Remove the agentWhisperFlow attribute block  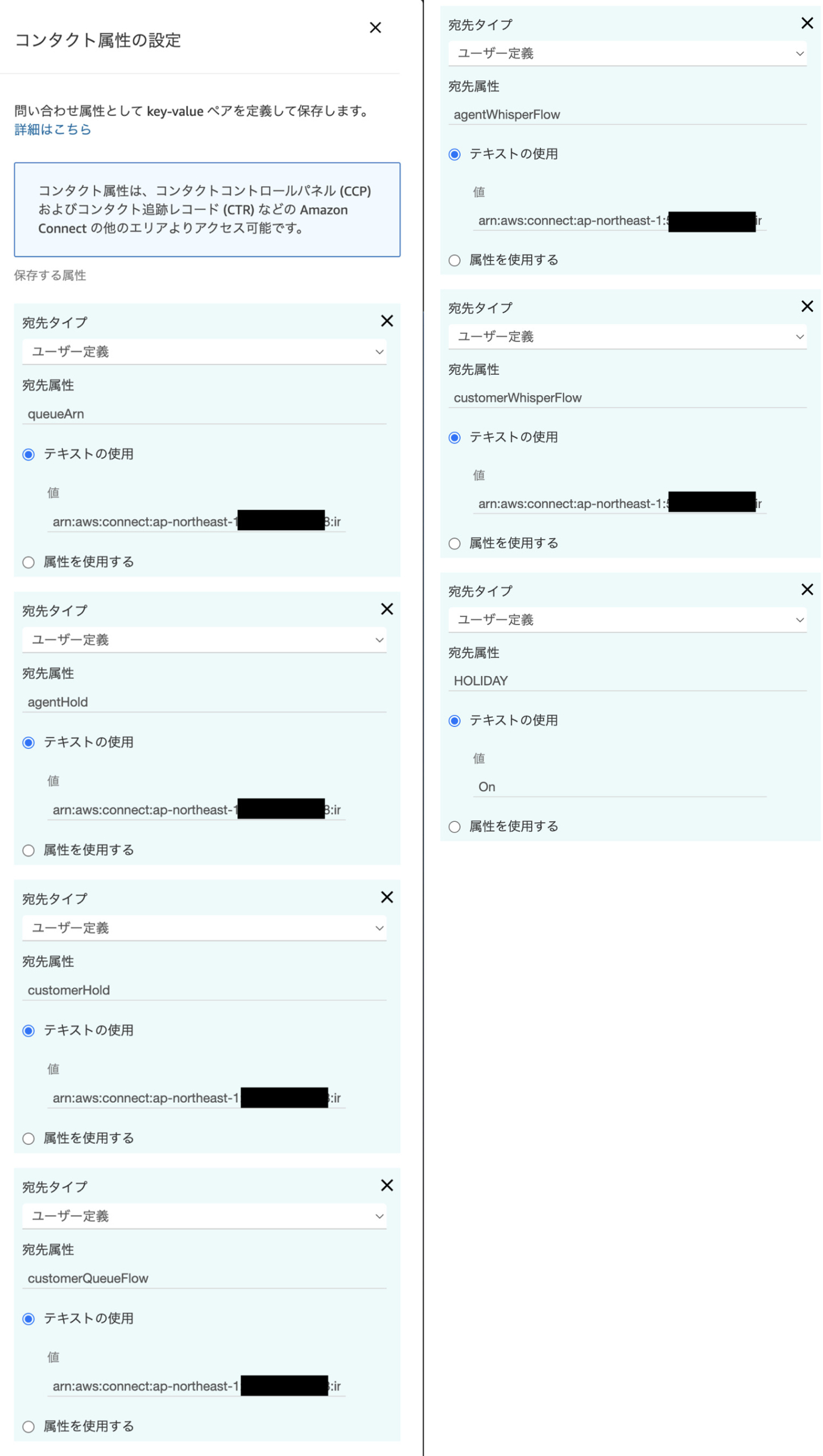[807, 23]
